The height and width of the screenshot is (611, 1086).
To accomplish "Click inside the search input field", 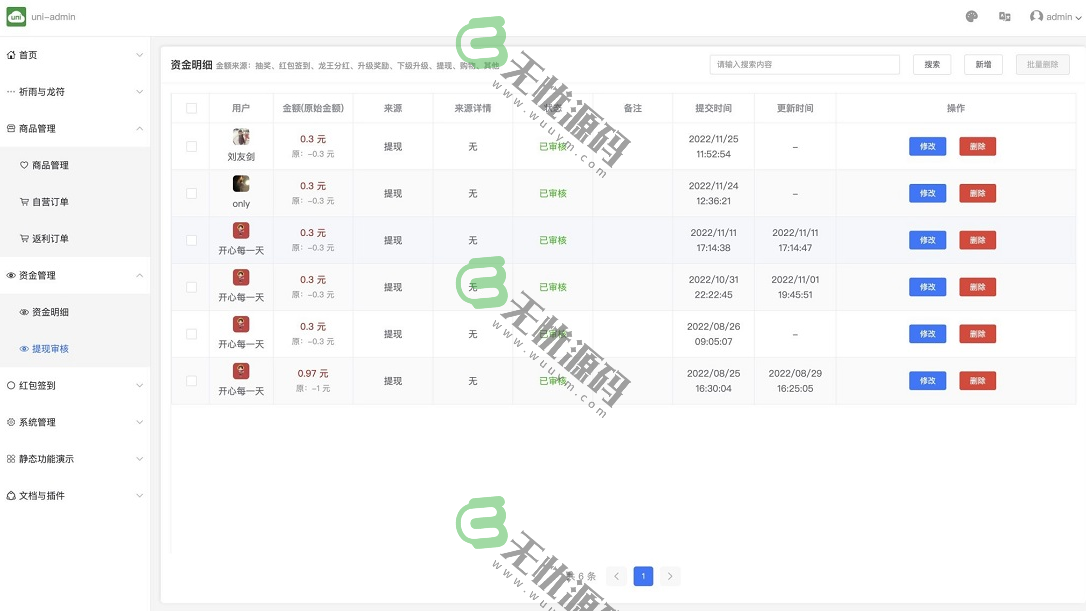I will click(805, 64).
